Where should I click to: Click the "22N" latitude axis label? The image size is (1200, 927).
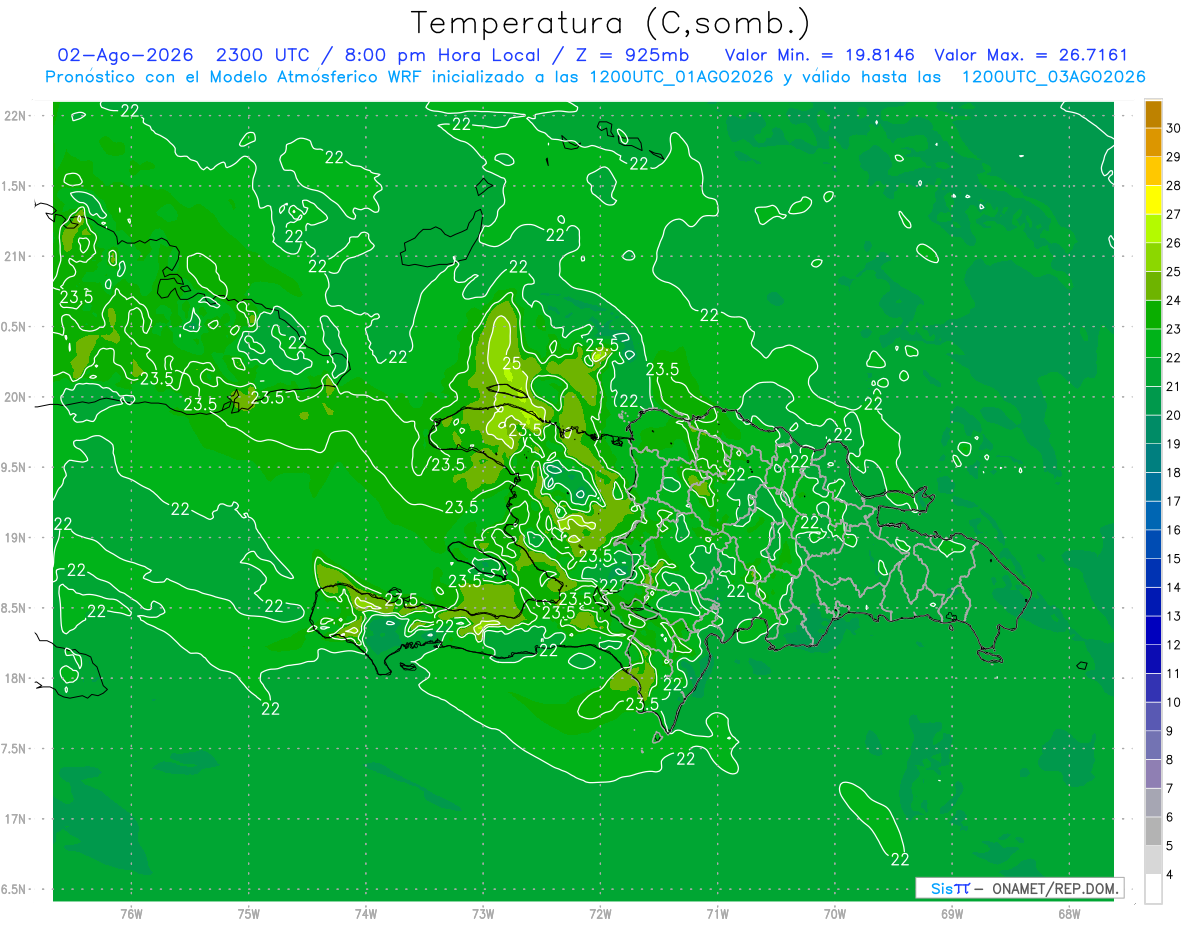click(15, 116)
